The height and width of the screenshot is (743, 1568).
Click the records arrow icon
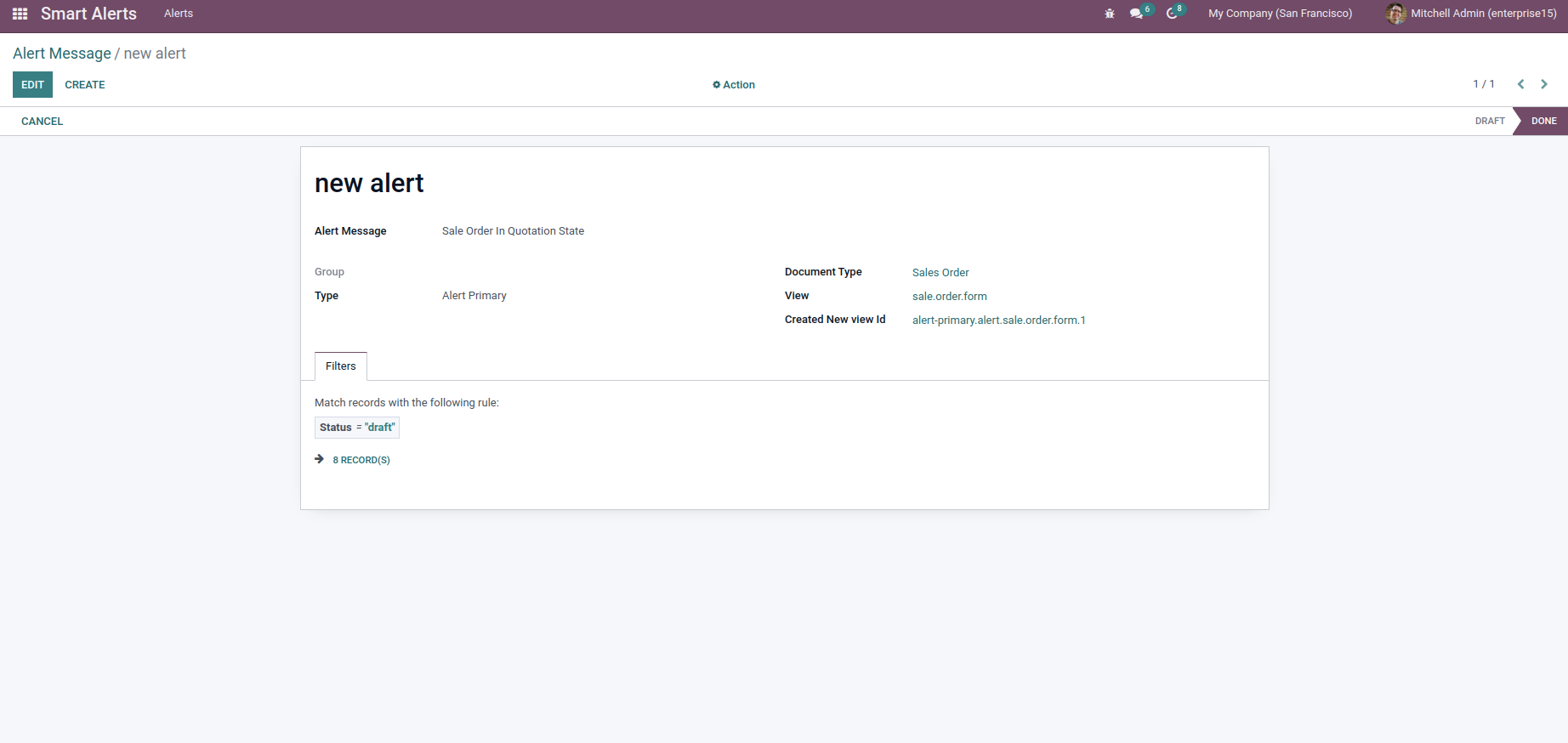320,459
